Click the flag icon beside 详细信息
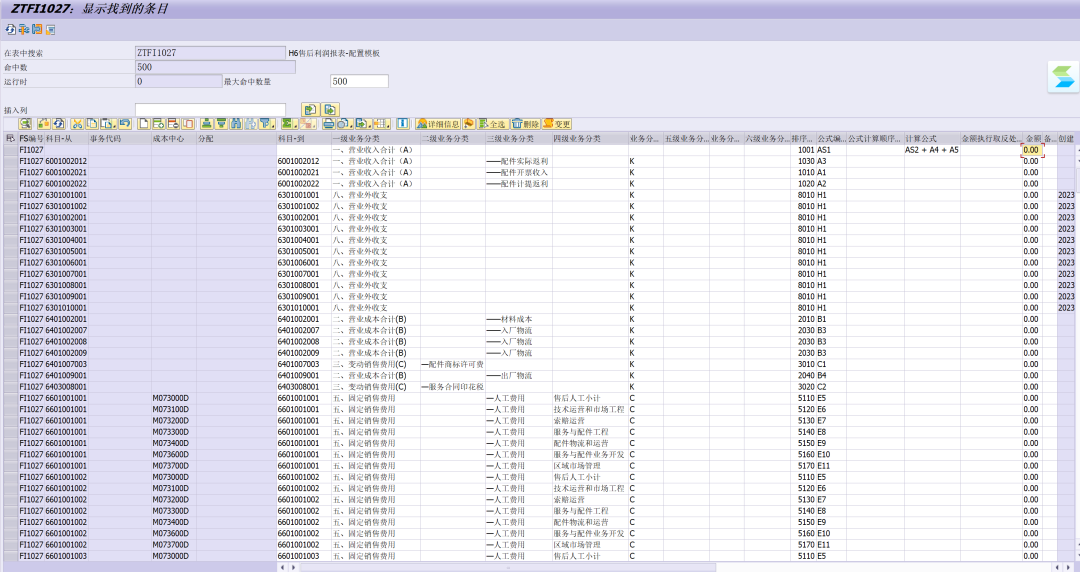Screen dimensions: 1080x572 point(468,124)
